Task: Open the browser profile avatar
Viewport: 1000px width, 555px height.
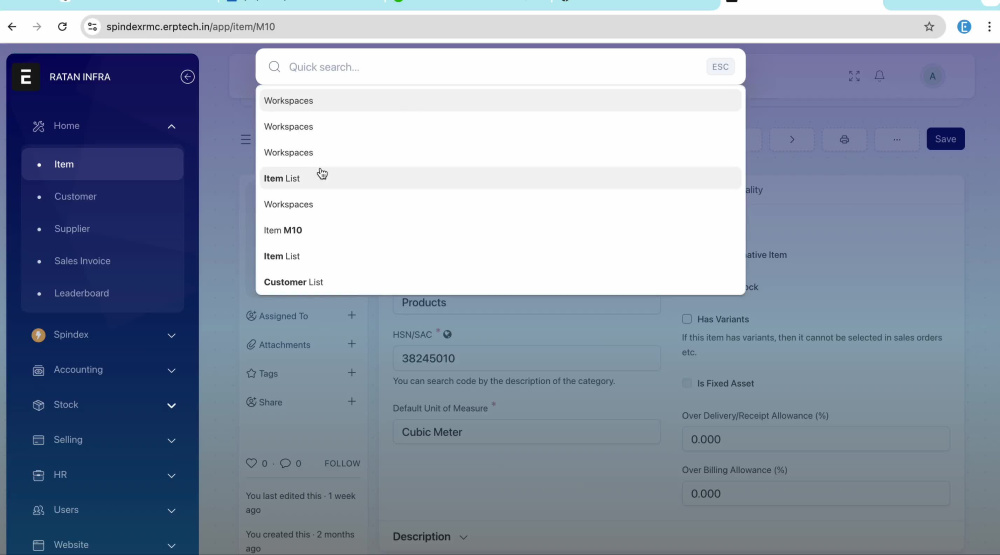Action: coord(964,27)
